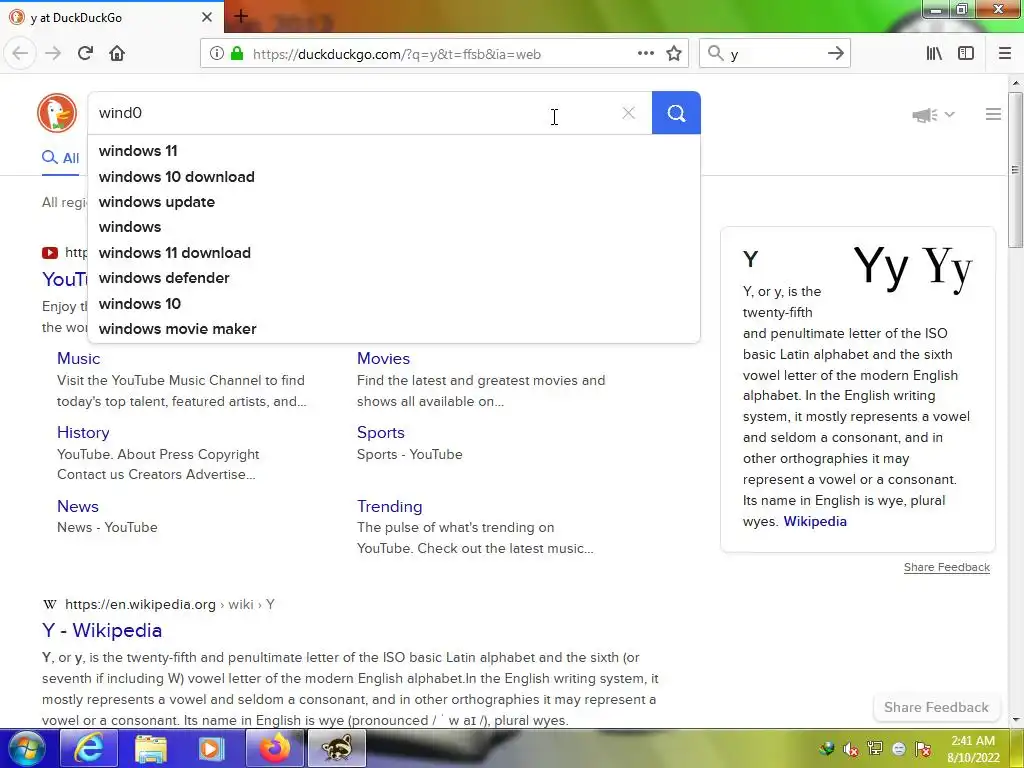1024x768 pixels.
Task: Open site information icon in address bar
Action: click(217, 54)
